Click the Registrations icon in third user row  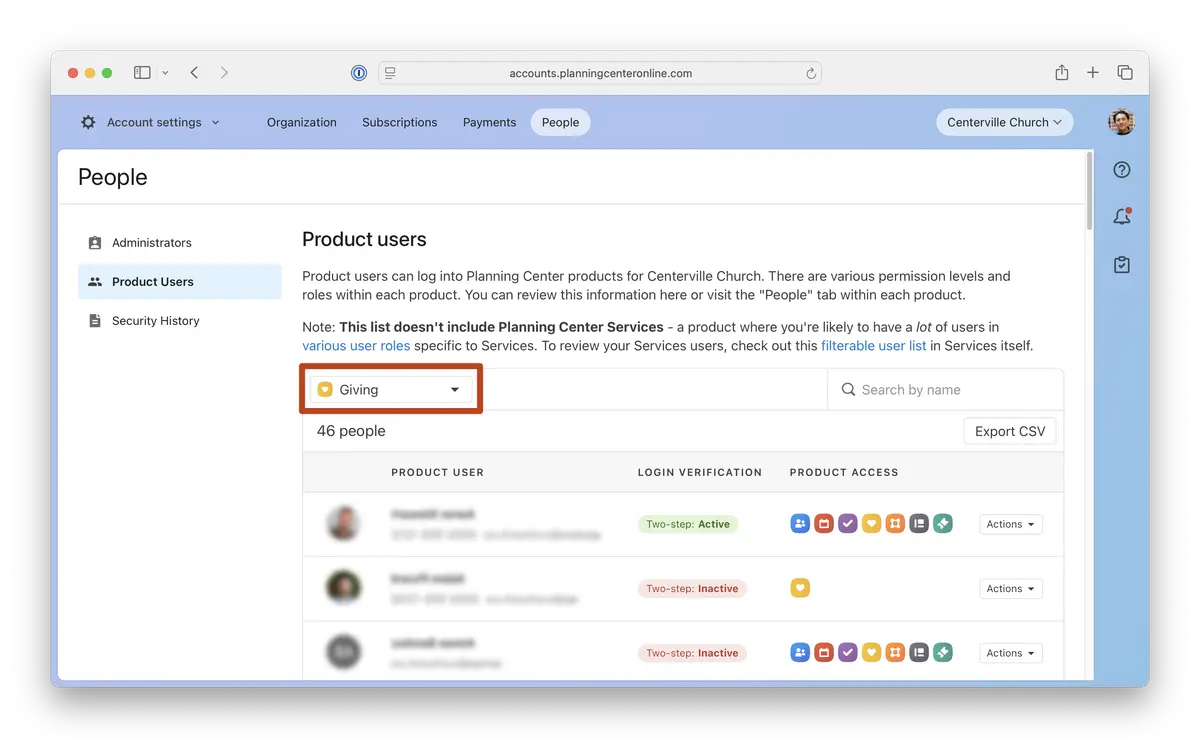click(x=943, y=653)
